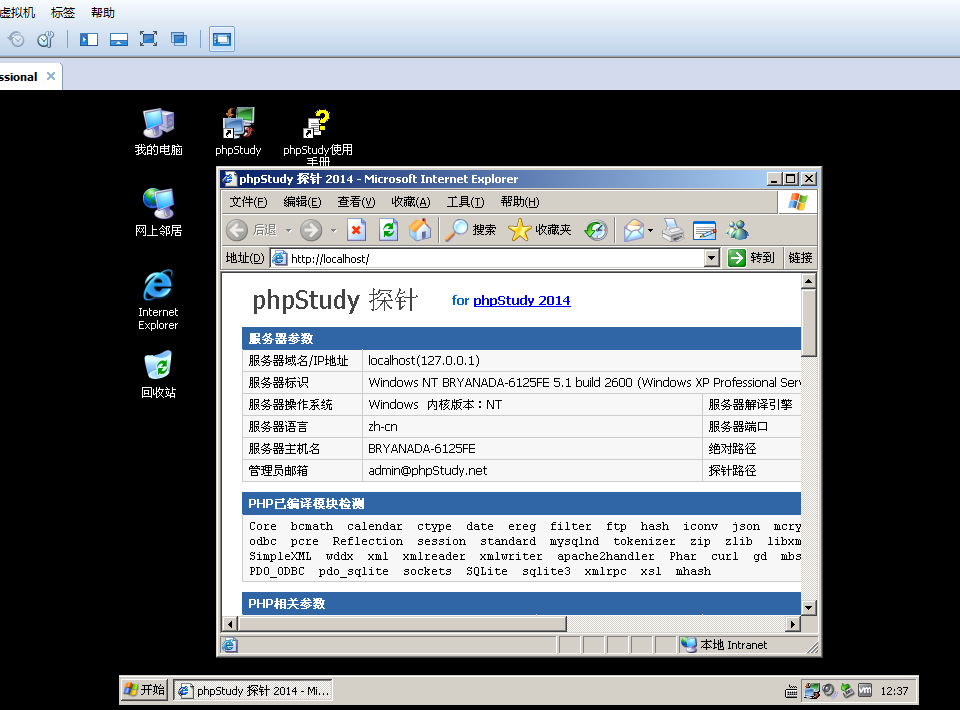The height and width of the screenshot is (710, 960).
Task: Click the IE Refresh icon
Action: [388, 230]
